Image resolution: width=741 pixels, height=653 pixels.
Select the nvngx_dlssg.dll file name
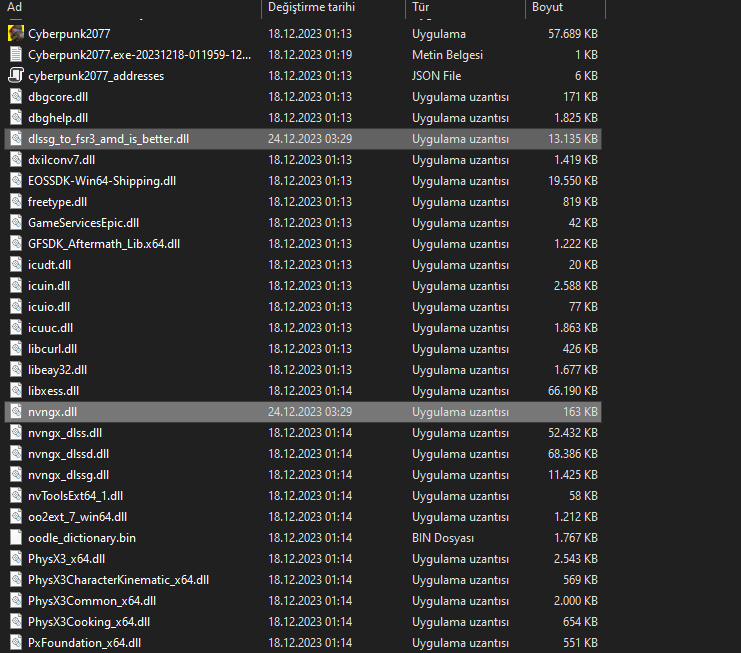point(69,475)
